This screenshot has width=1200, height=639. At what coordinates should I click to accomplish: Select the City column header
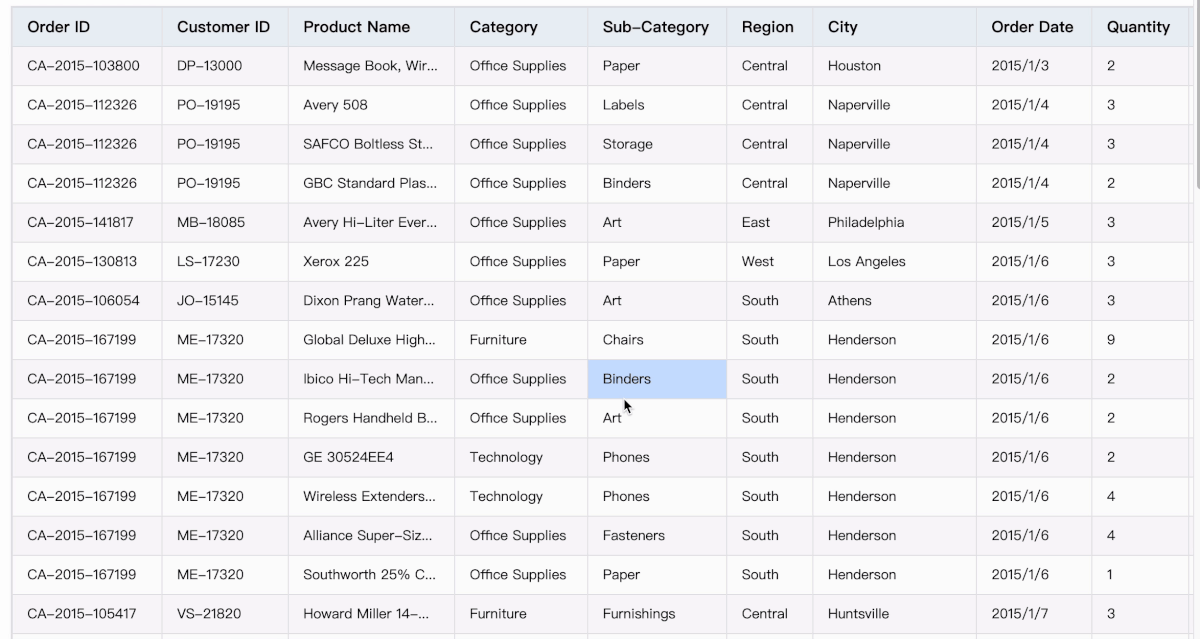(842, 27)
